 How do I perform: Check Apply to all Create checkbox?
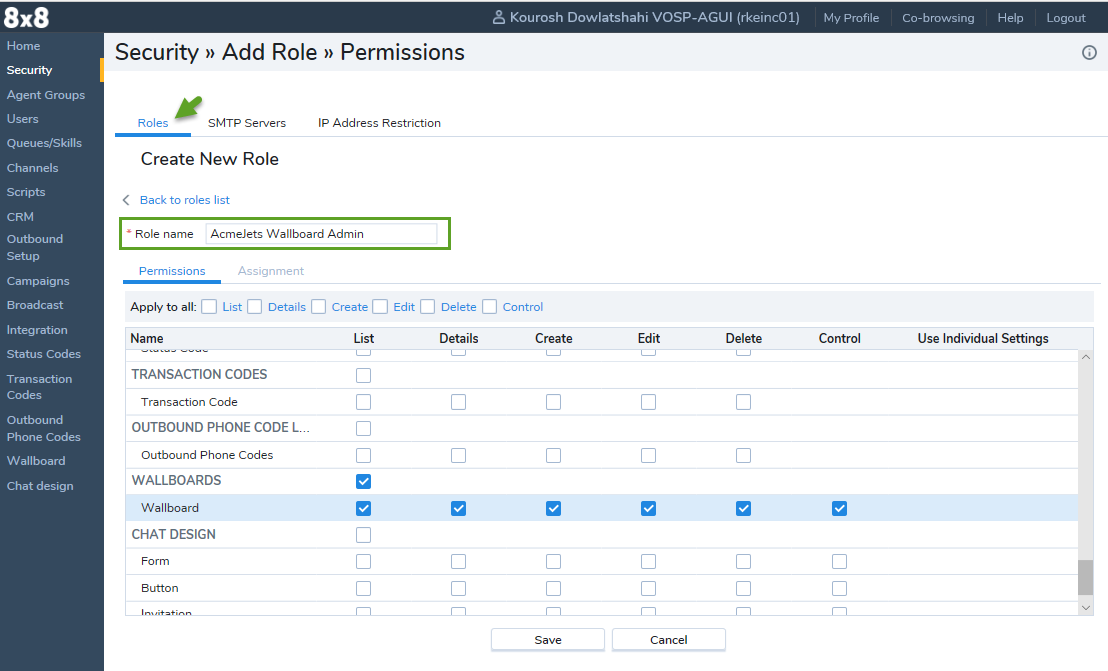coord(318,307)
